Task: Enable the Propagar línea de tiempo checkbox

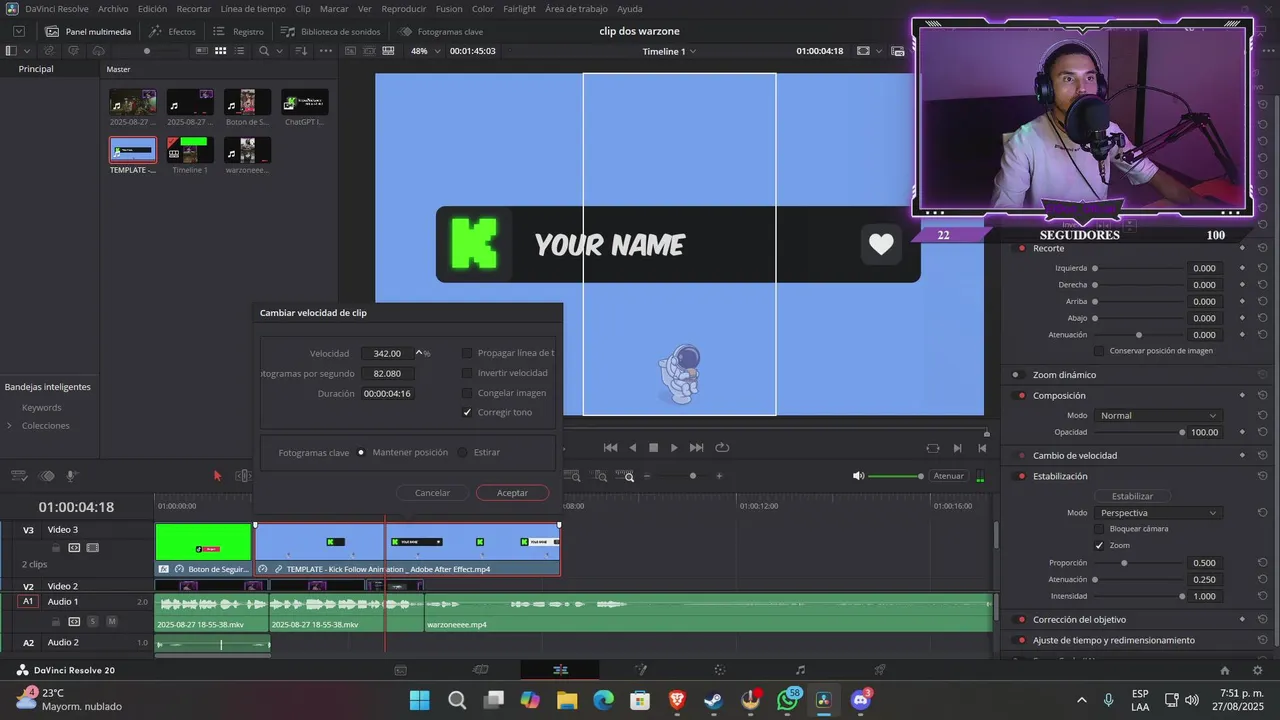Action: (x=467, y=353)
